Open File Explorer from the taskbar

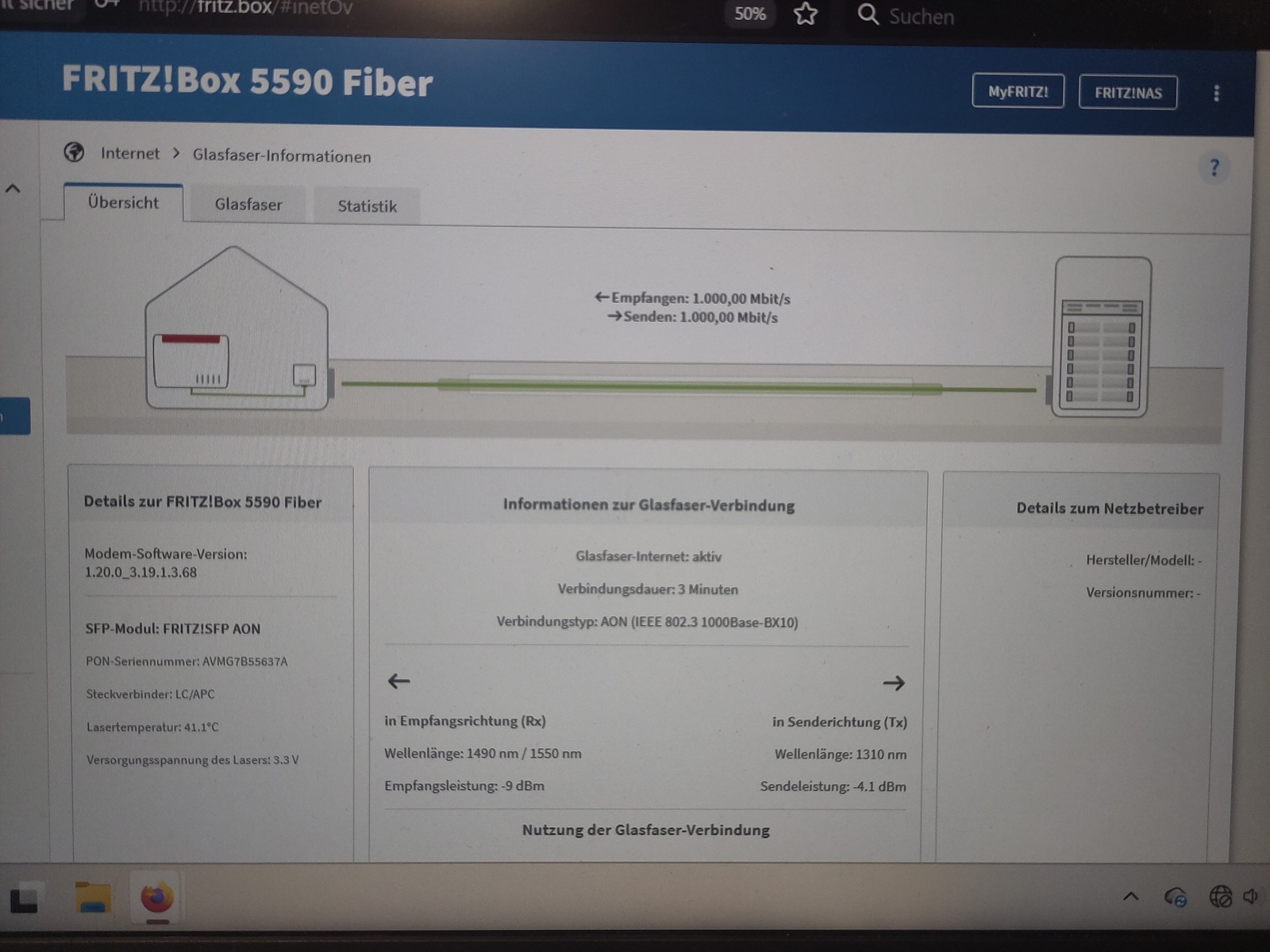click(93, 896)
